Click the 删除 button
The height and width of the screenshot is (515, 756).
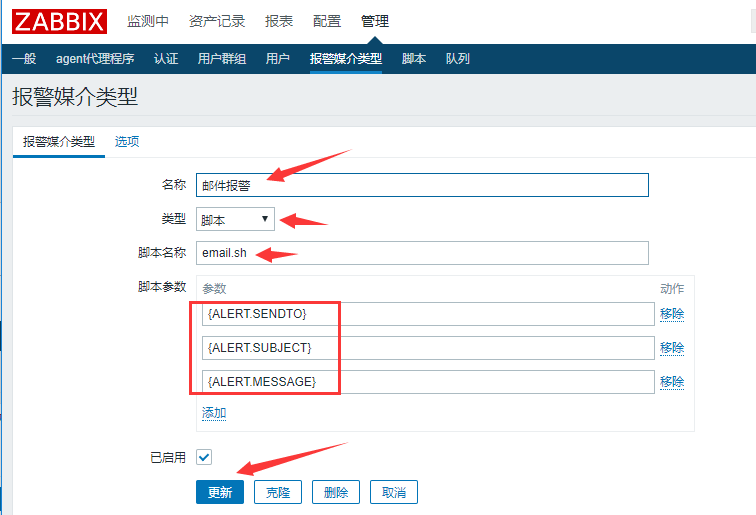(336, 492)
